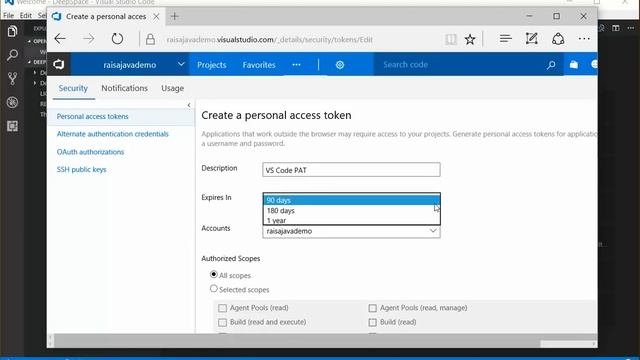Image resolution: width=640 pixels, height=360 pixels.
Task: Open the navigation bar overflow ellipsis menu
Action: (x=296, y=64)
